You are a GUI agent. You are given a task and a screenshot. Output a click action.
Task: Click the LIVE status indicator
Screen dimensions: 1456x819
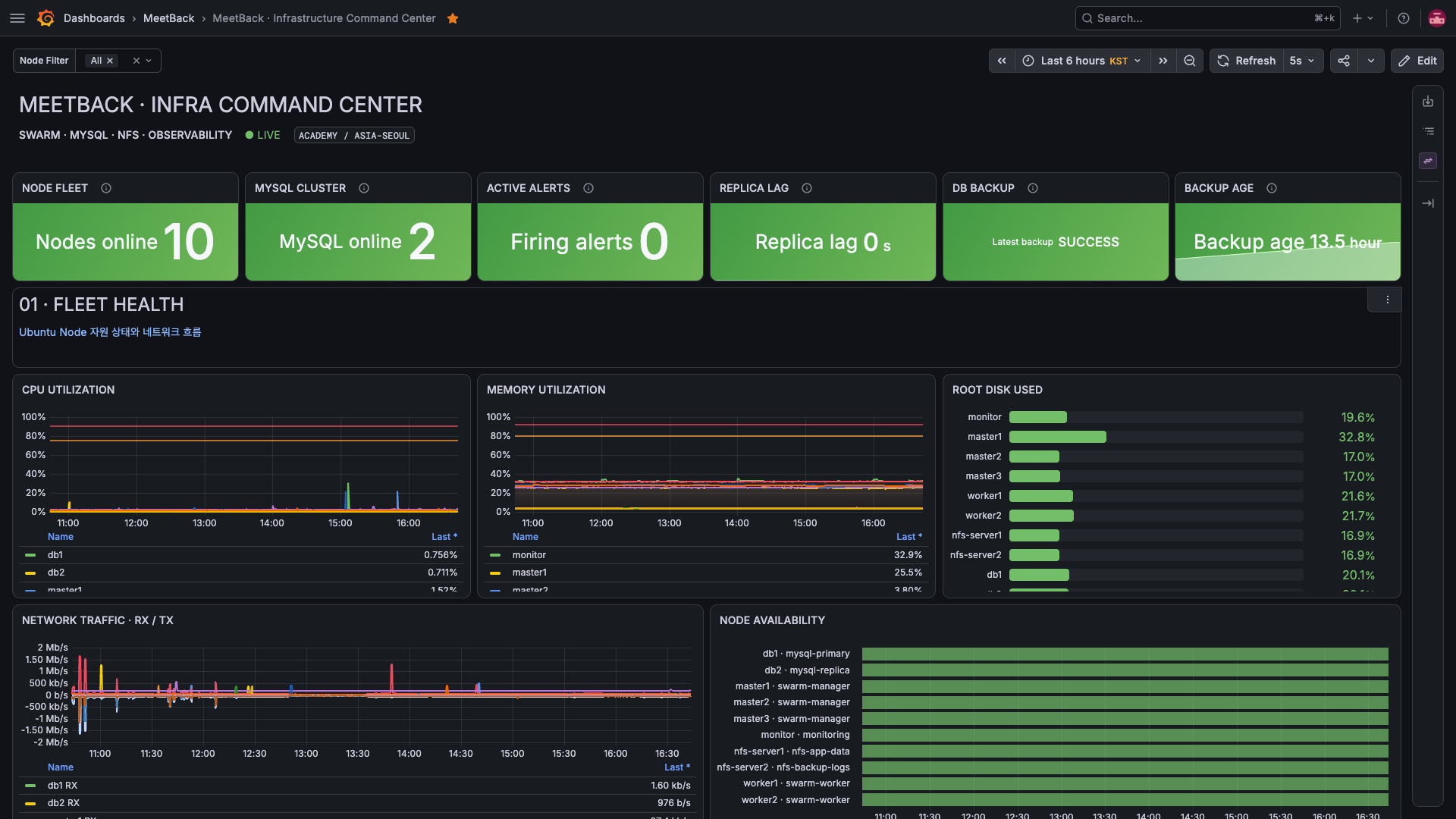pyautogui.click(x=262, y=135)
